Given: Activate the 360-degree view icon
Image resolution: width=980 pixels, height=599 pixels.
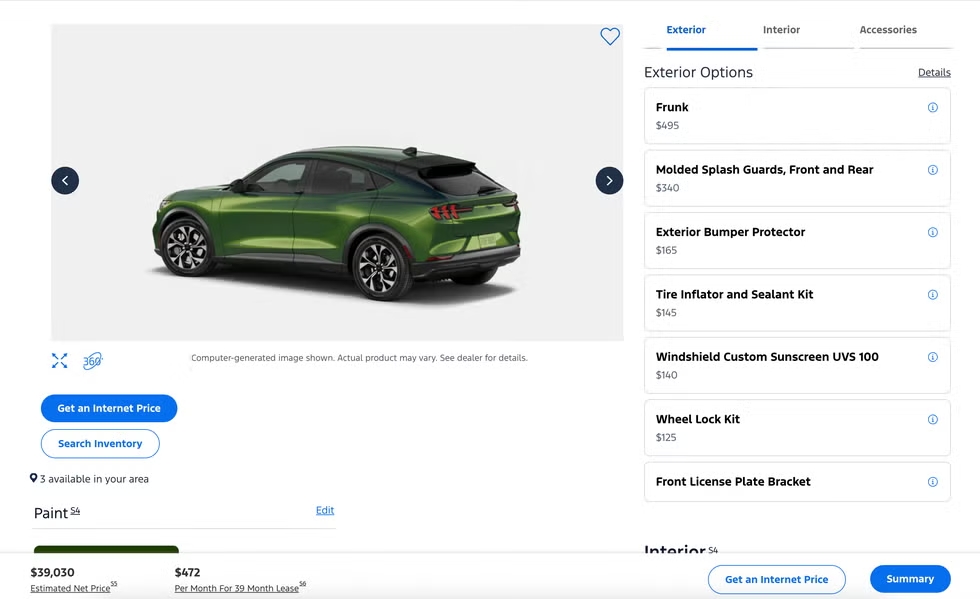Looking at the screenshot, I should (93, 360).
